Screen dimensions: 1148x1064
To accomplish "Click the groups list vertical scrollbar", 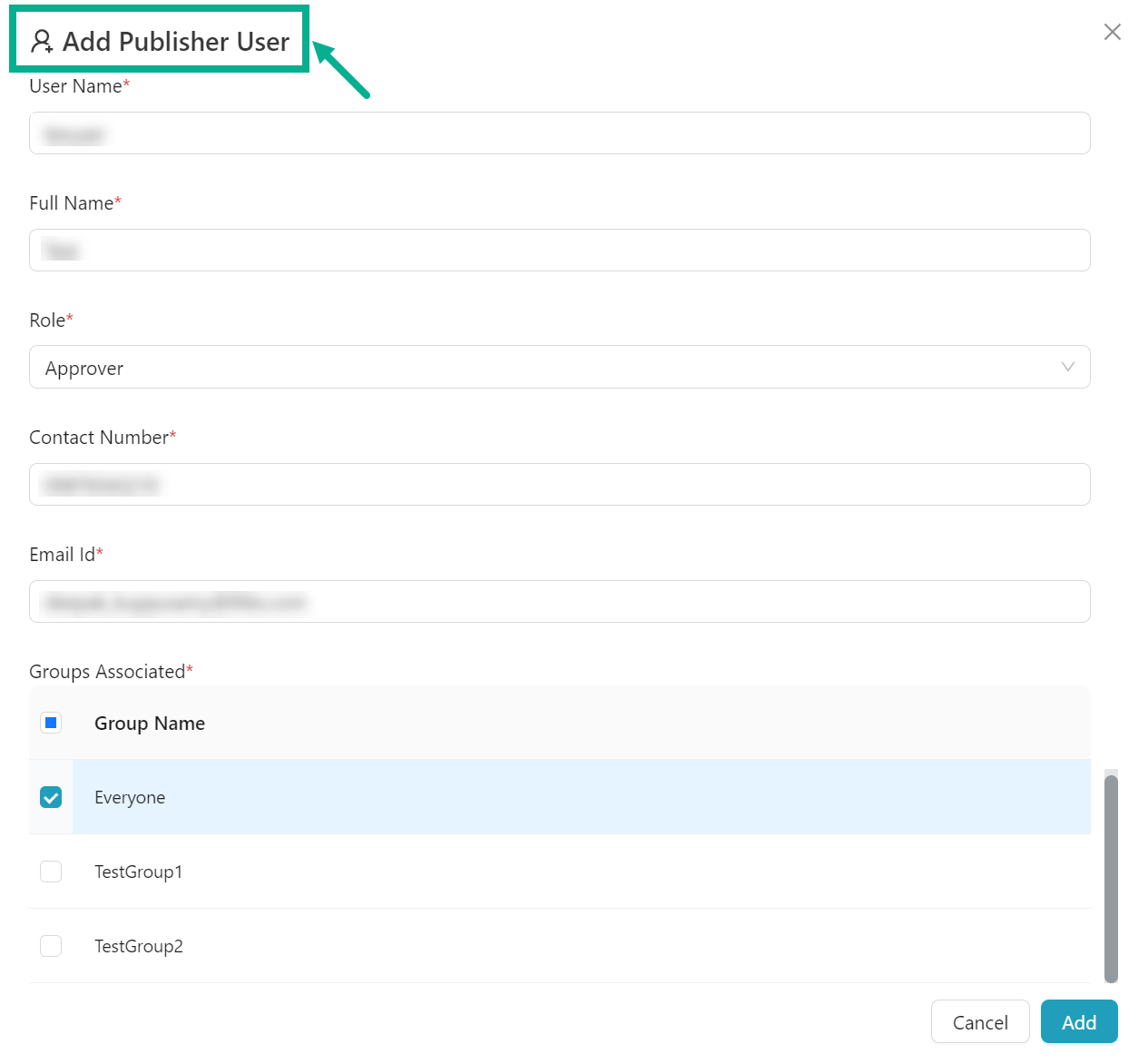I will point(1111,877).
